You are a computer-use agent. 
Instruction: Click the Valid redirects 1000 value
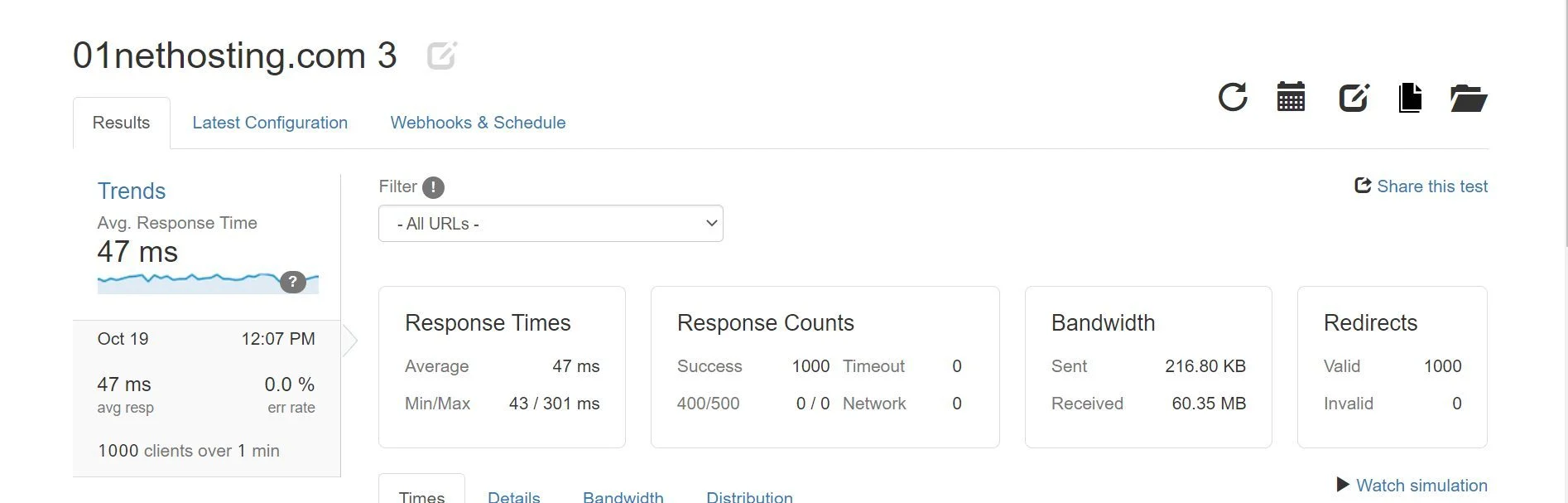coord(1442,366)
